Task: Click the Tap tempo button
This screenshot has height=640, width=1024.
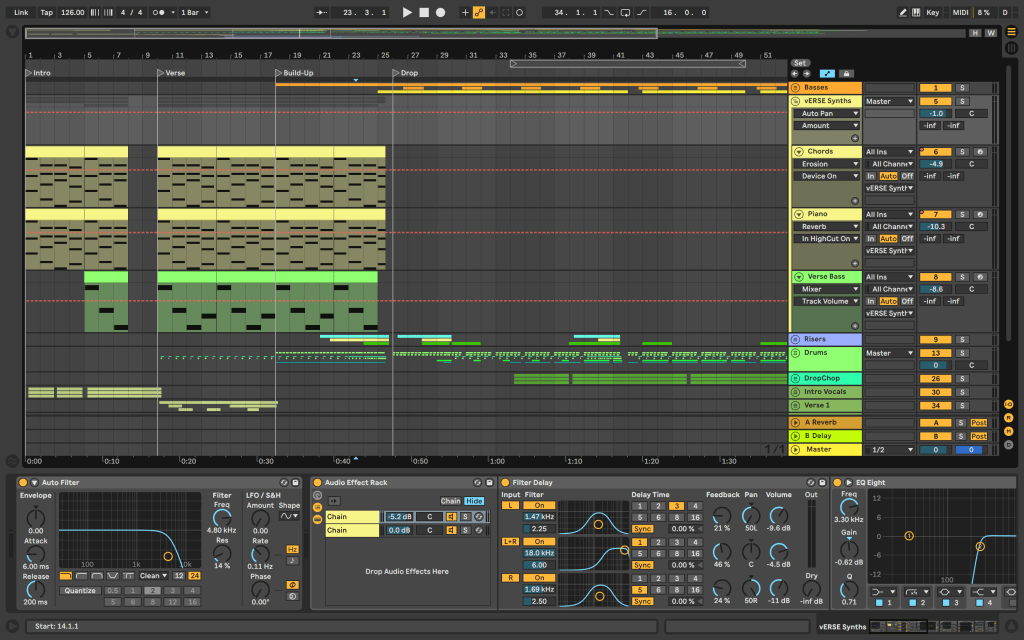Action: coord(47,12)
